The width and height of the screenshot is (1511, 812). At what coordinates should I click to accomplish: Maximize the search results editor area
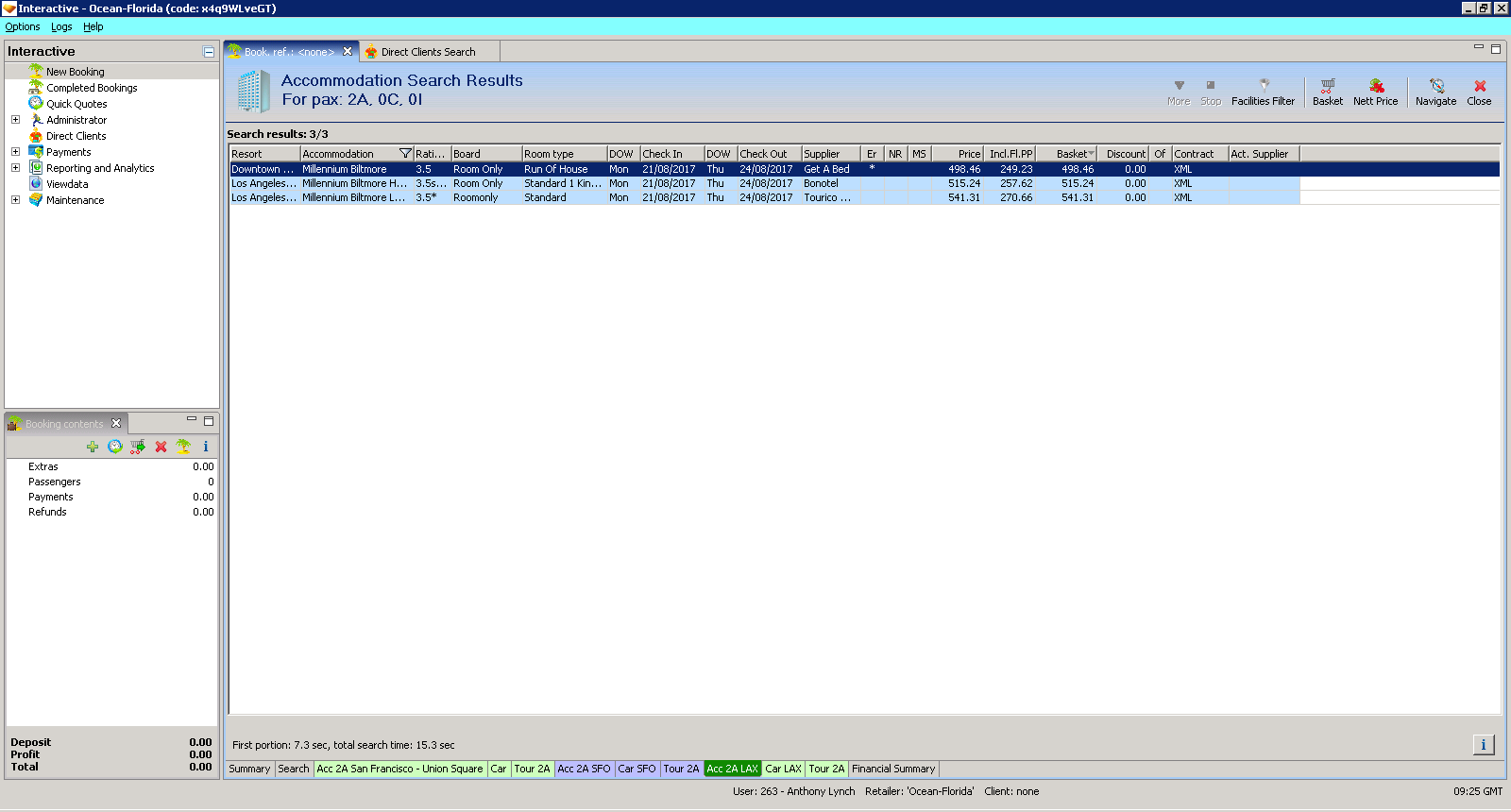[1496, 49]
